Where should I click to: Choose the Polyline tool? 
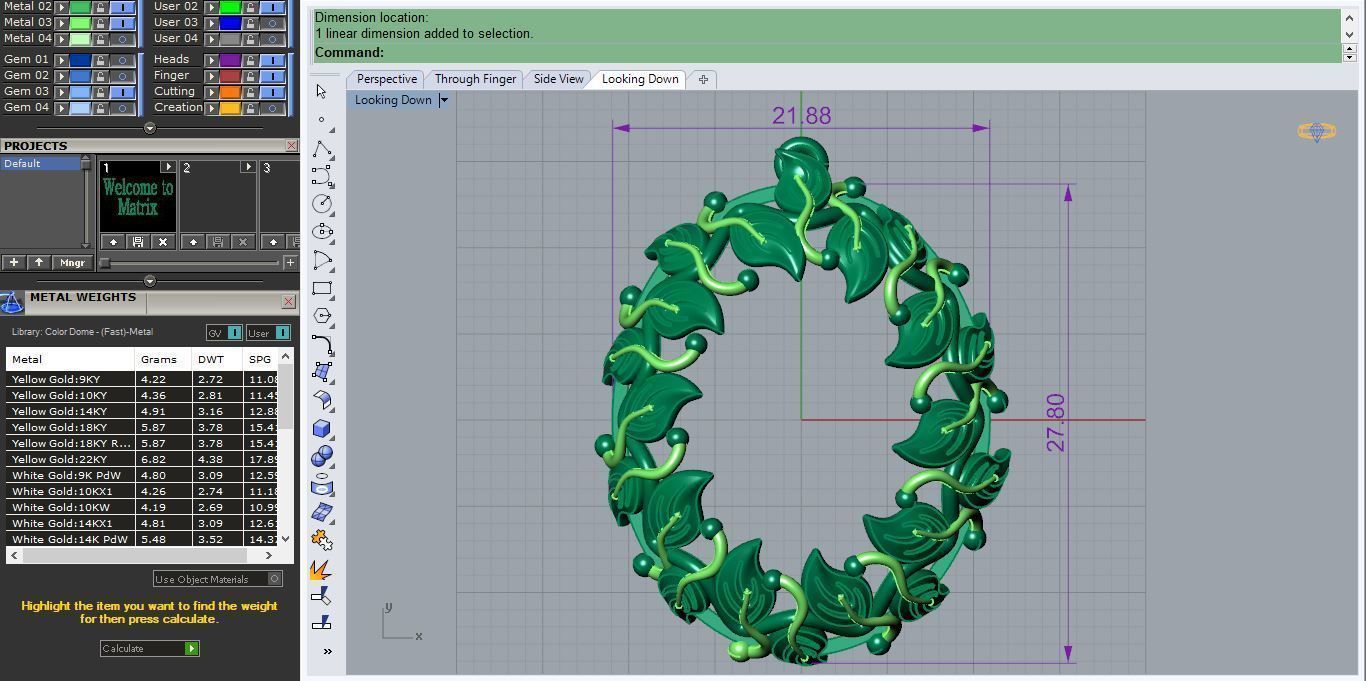point(321,149)
